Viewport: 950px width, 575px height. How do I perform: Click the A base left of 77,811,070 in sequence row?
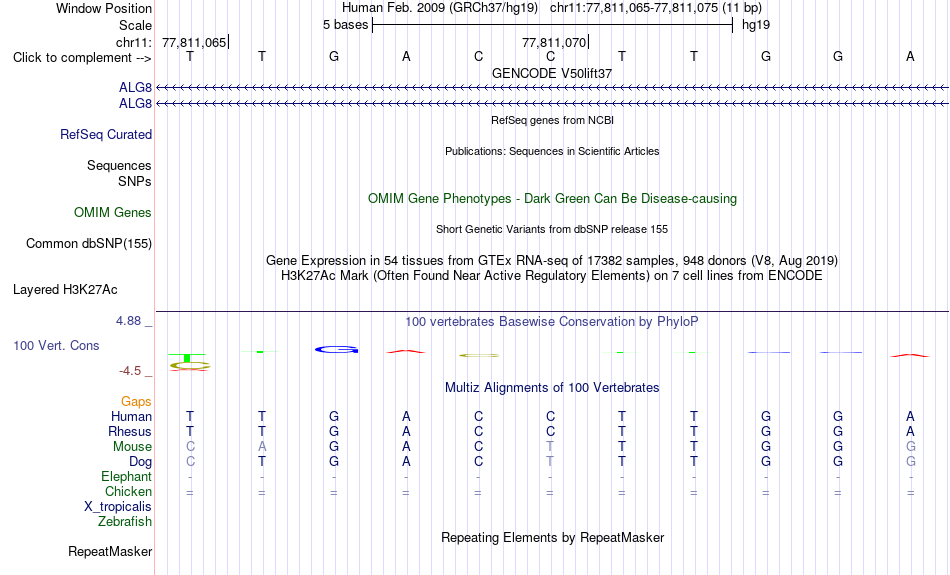pos(406,56)
